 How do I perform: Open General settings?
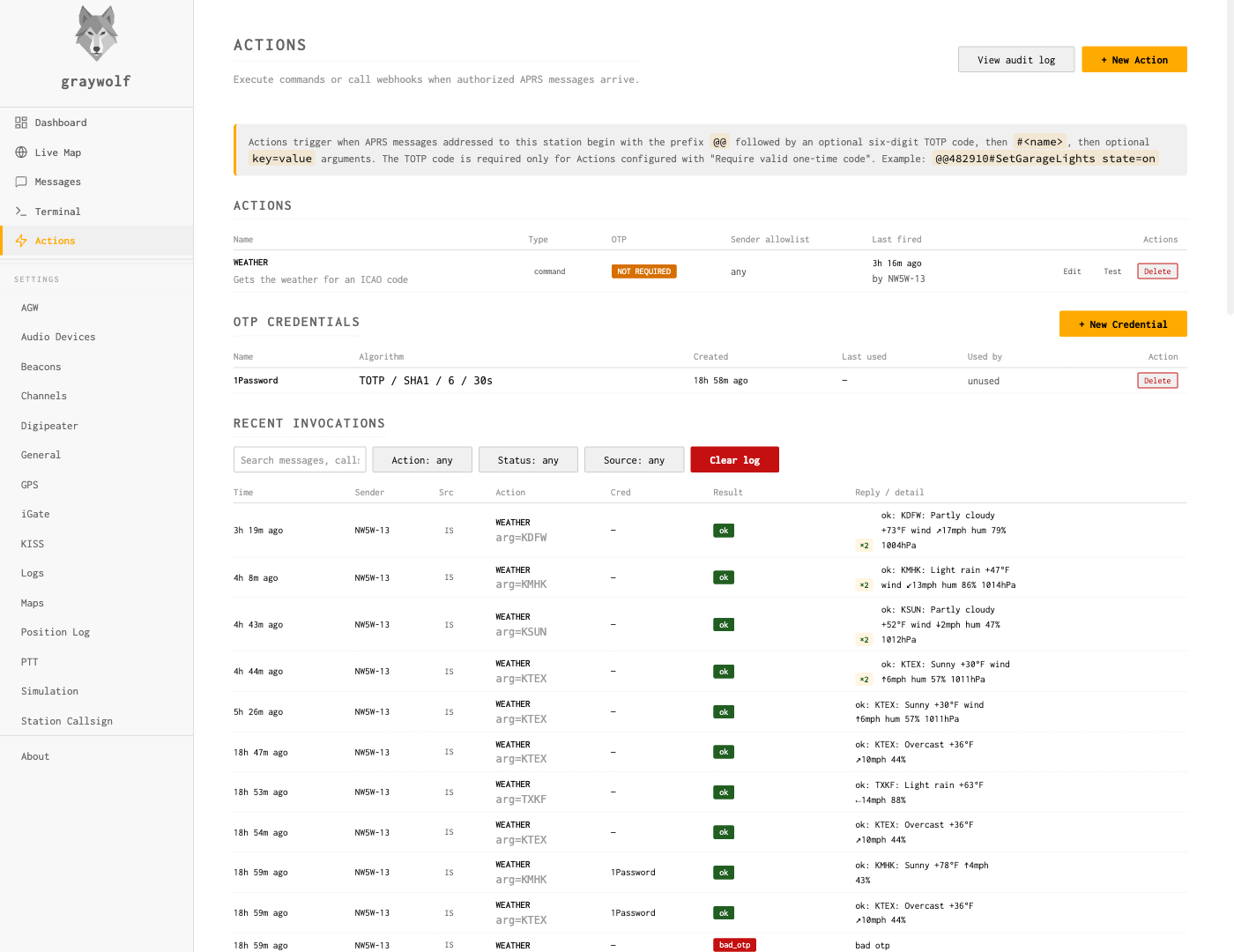click(x=96, y=455)
